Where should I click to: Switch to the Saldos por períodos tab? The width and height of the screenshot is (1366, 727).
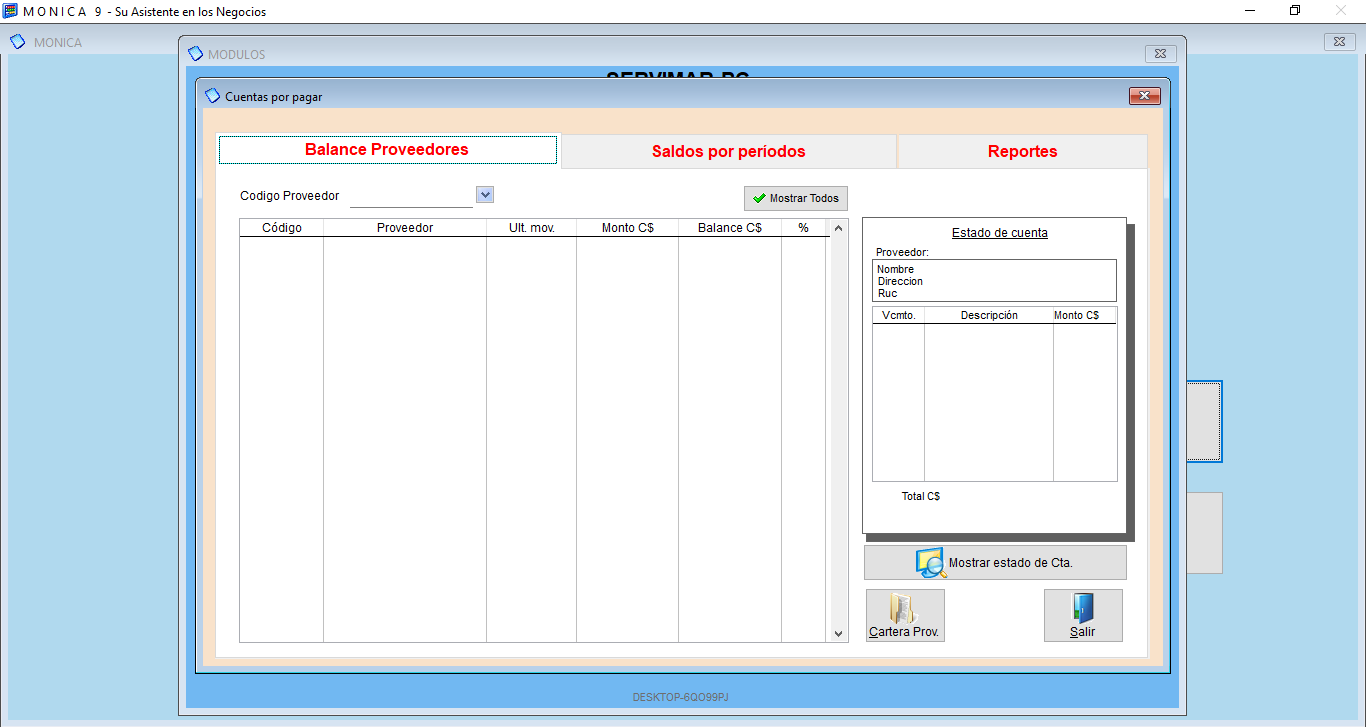(x=727, y=151)
